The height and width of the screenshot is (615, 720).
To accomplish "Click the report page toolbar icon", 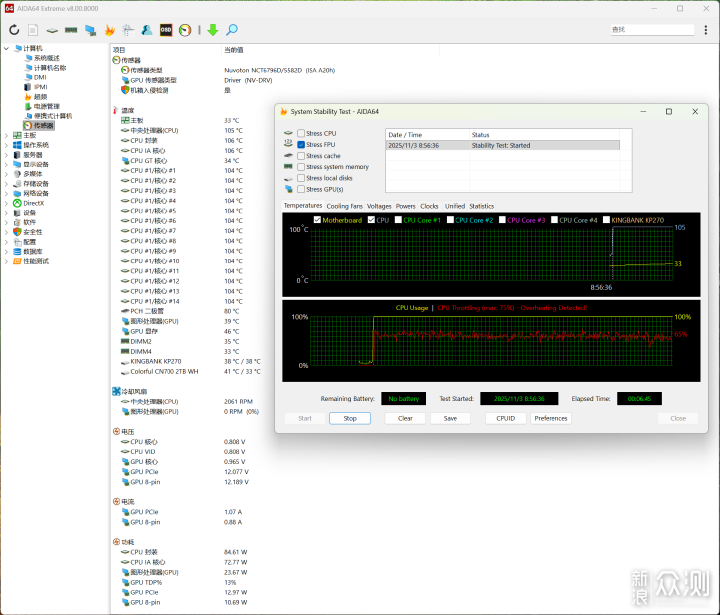I will [x=33, y=30].
